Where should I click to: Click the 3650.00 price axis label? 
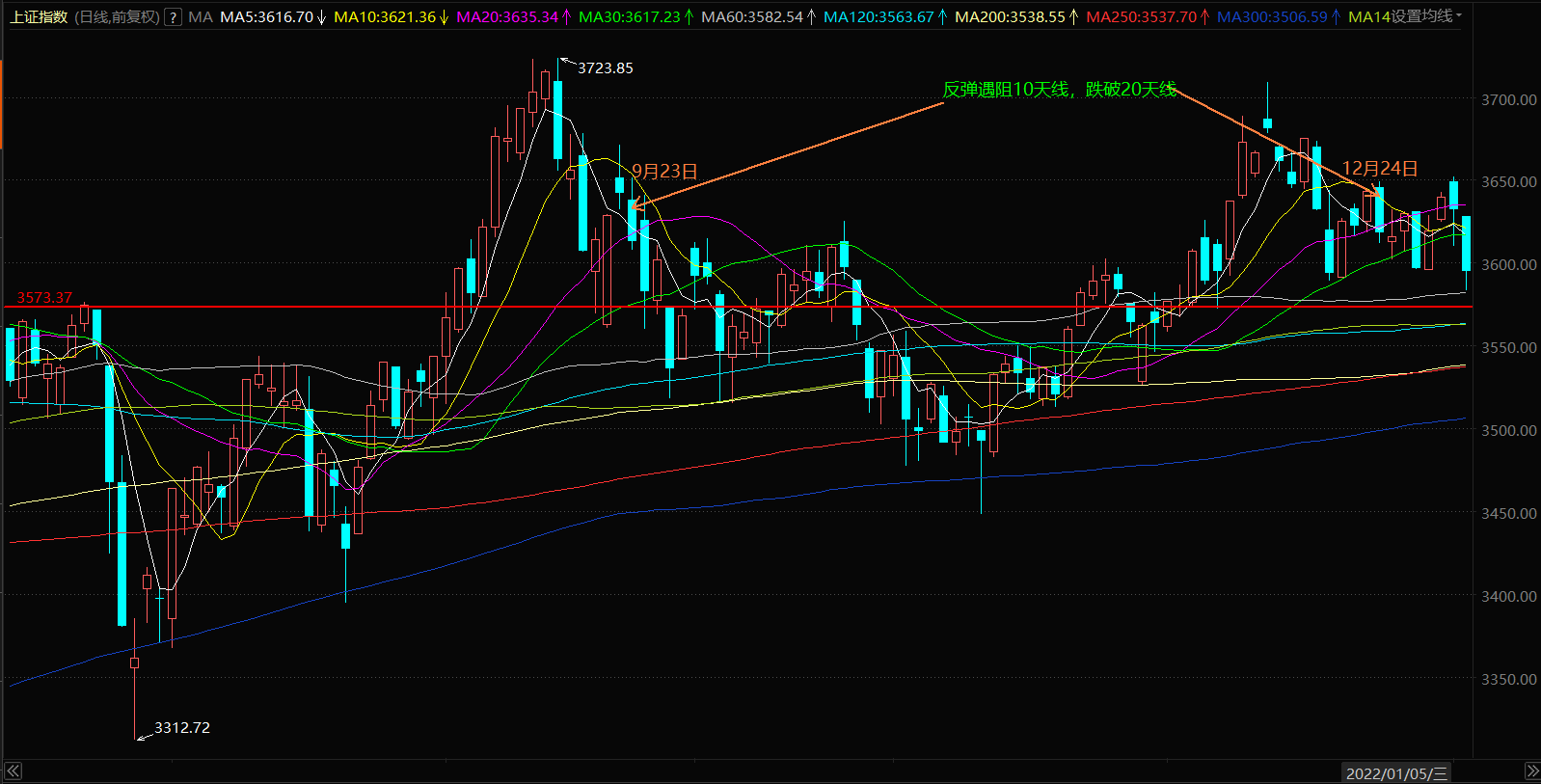(x=1509, y=181)
